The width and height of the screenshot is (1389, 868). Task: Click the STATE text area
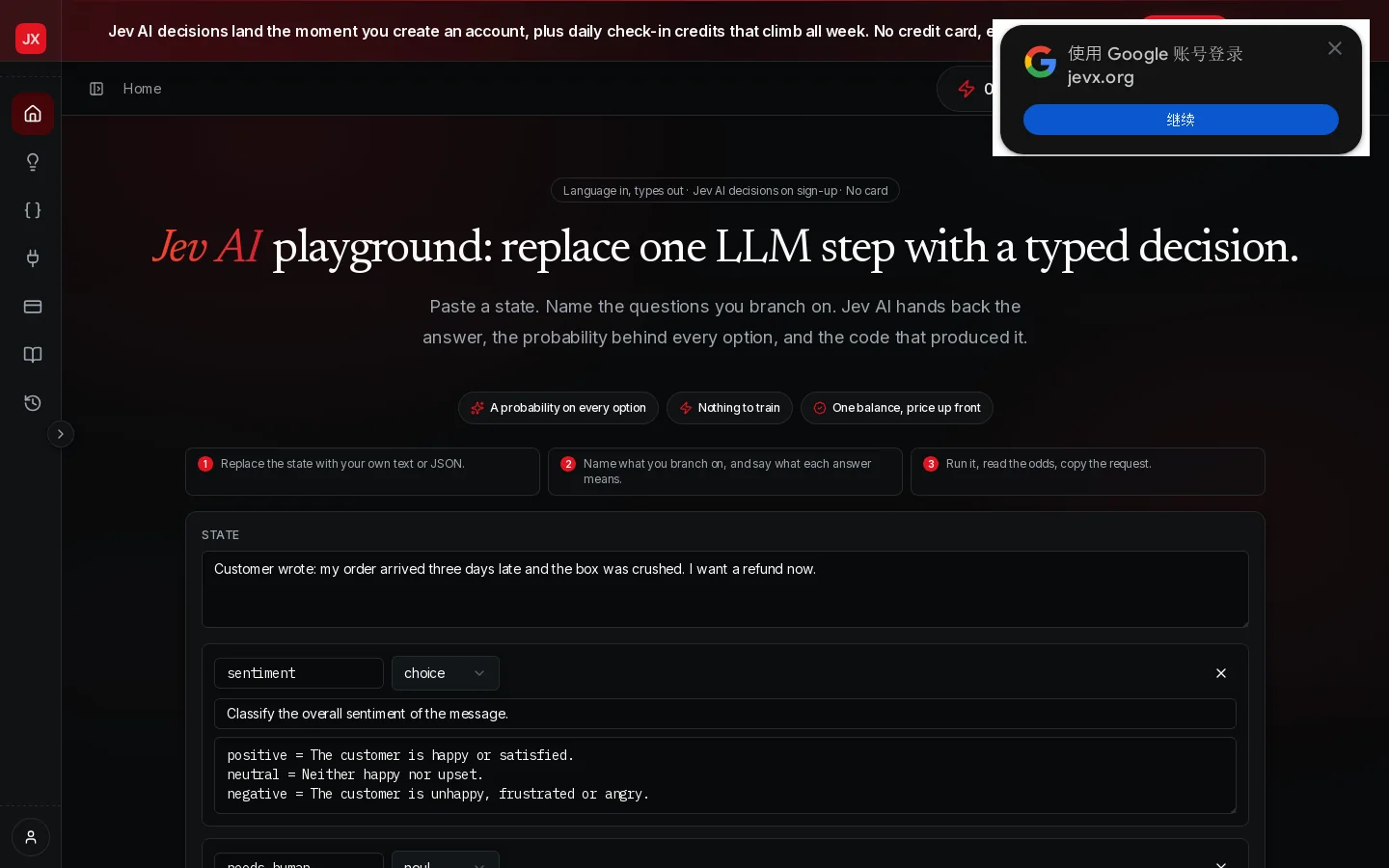[725, 589]
